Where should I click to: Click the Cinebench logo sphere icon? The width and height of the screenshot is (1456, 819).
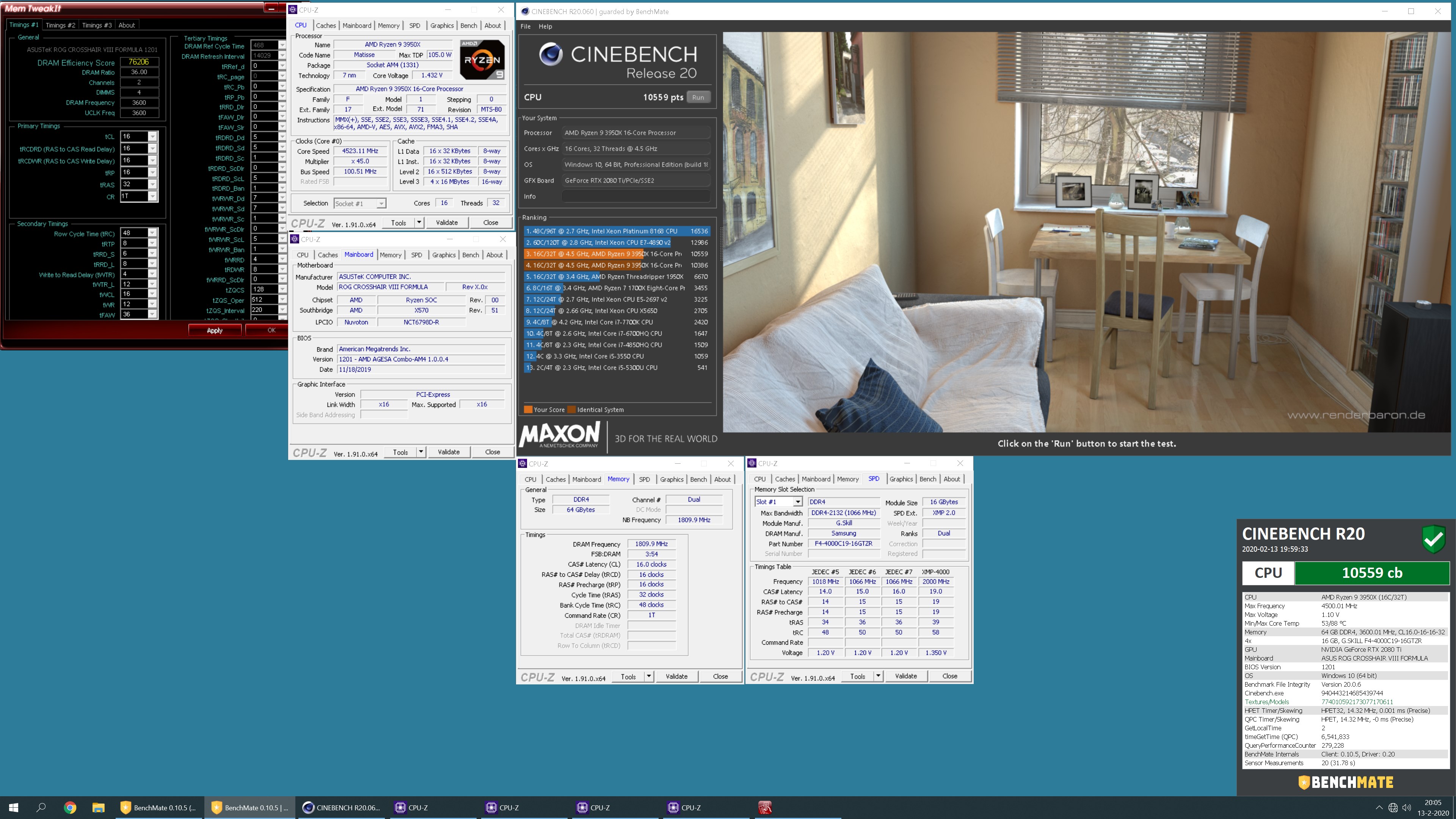pyautogui.click(x=551, y=54)
